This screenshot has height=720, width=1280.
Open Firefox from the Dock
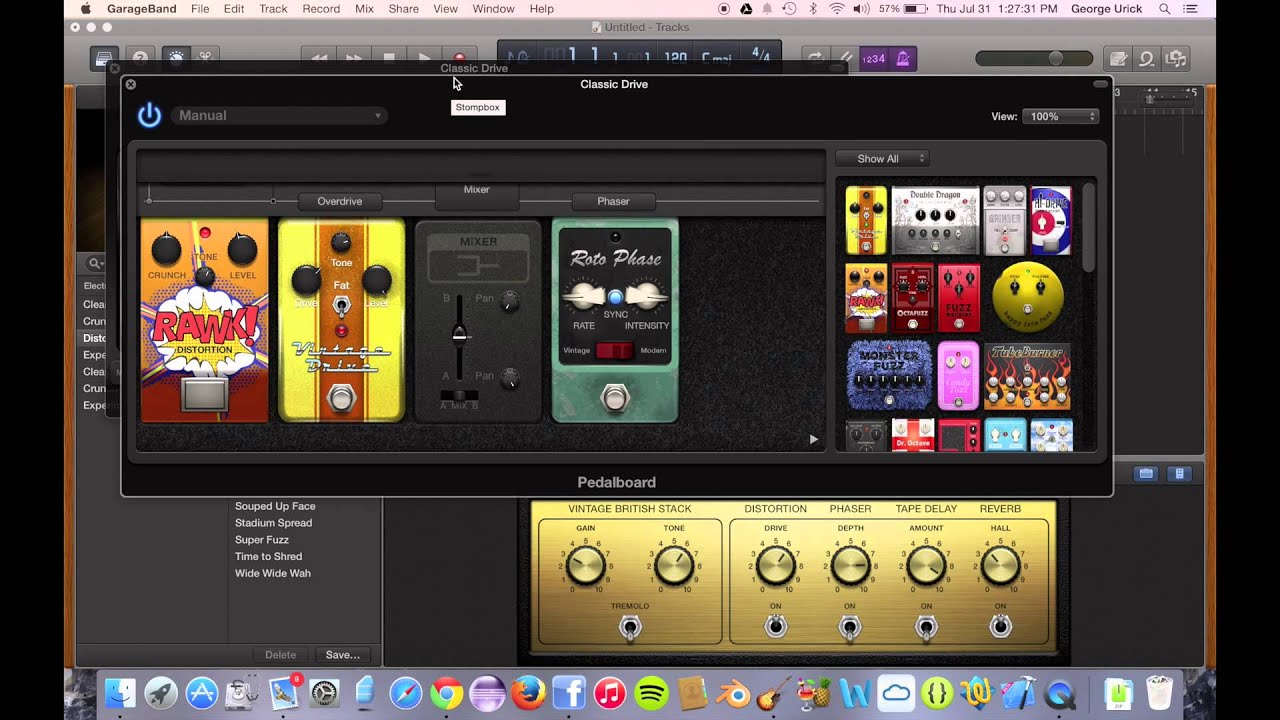[527, 693]
